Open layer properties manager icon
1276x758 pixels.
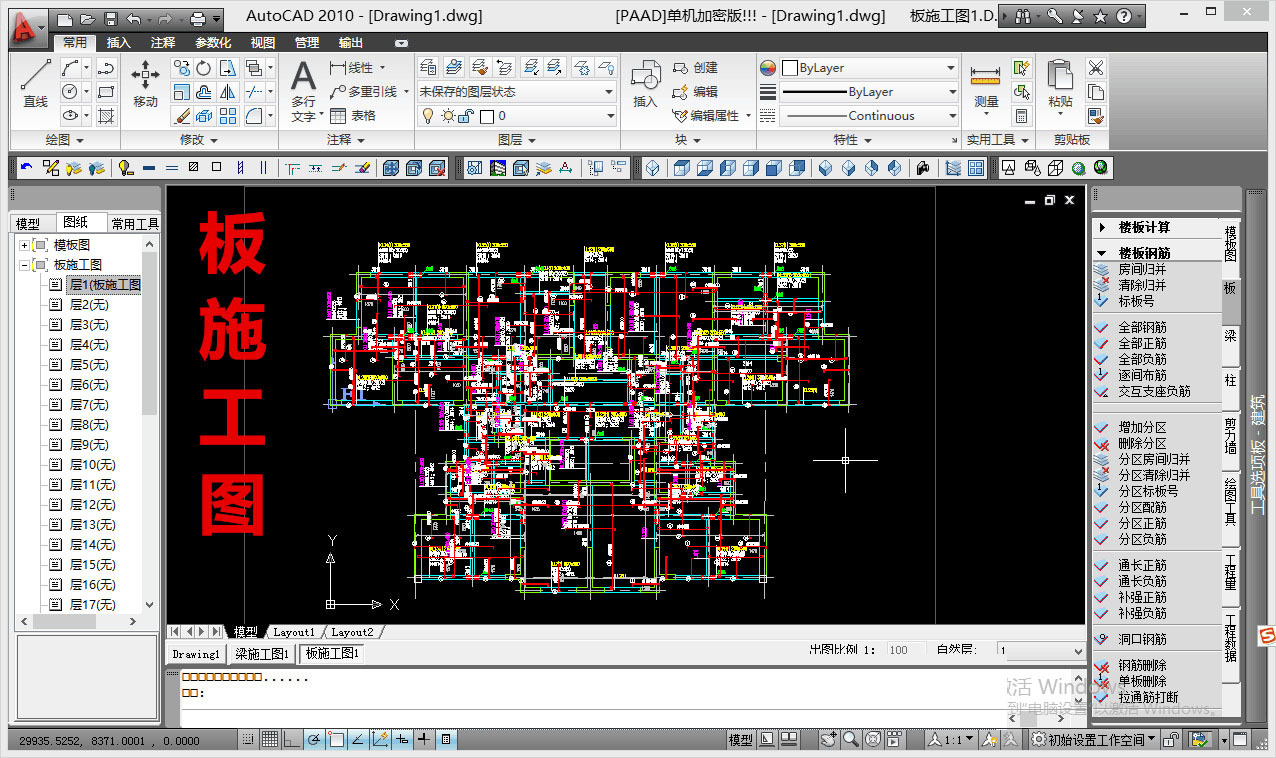428,68
